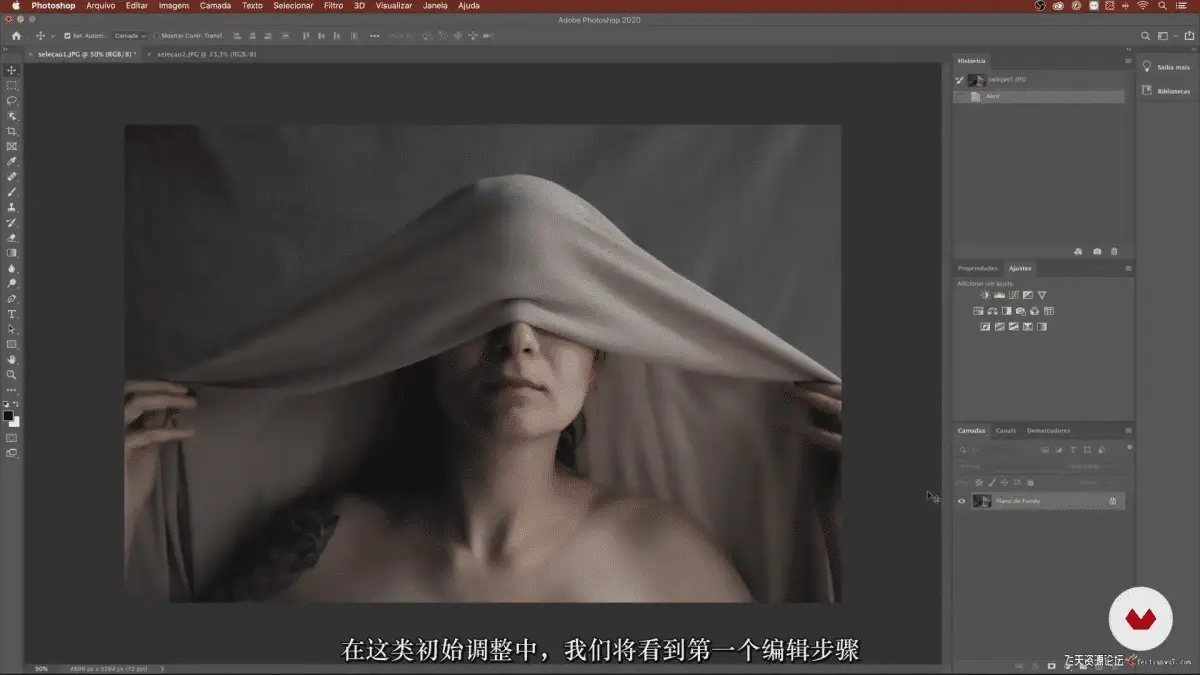Screen dimensions: 1200x675
Task: Select the Spot Healing Brush tool
Action: click(x=12, y=177)
